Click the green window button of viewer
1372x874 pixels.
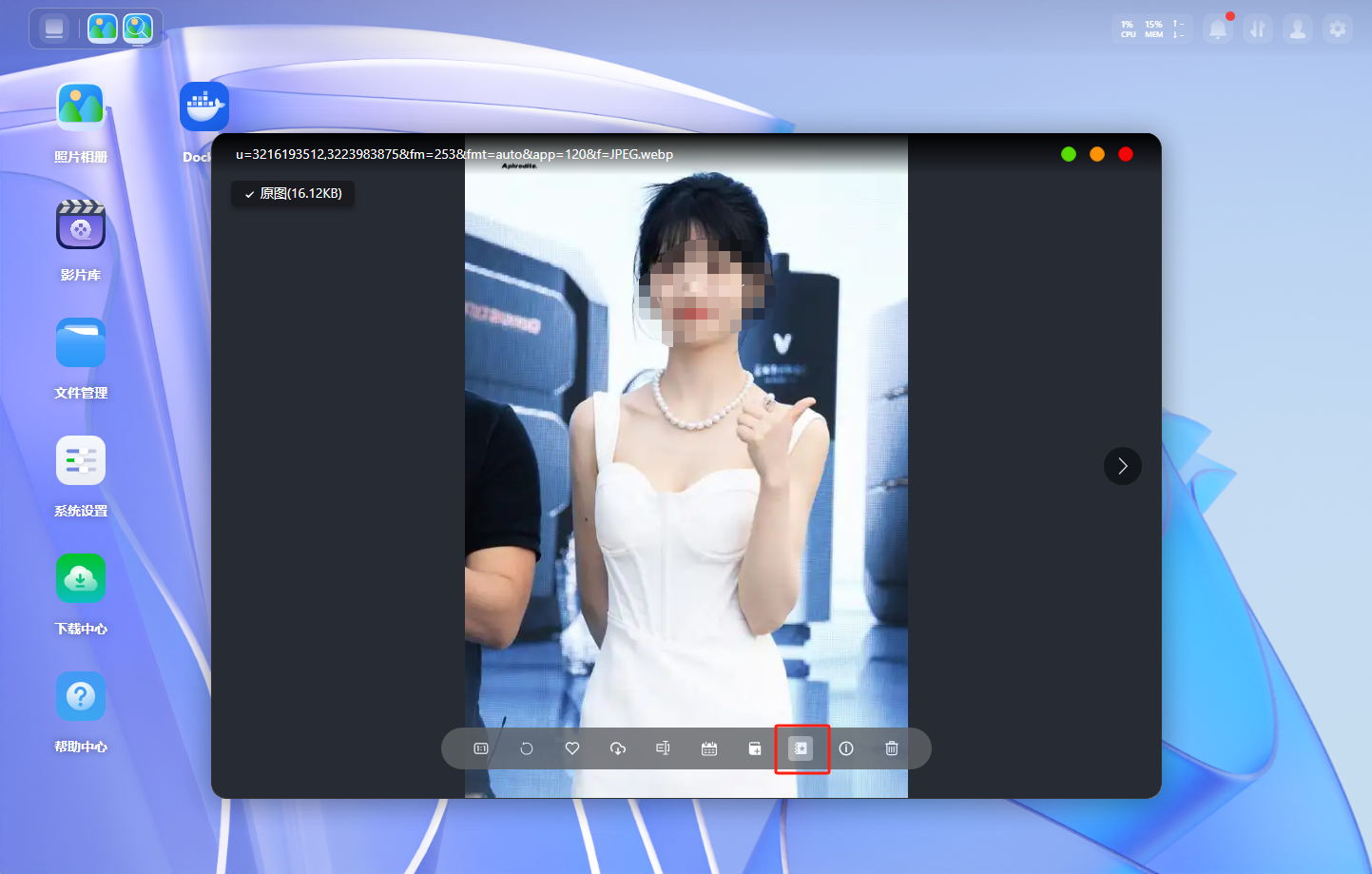coord(1069,154)
